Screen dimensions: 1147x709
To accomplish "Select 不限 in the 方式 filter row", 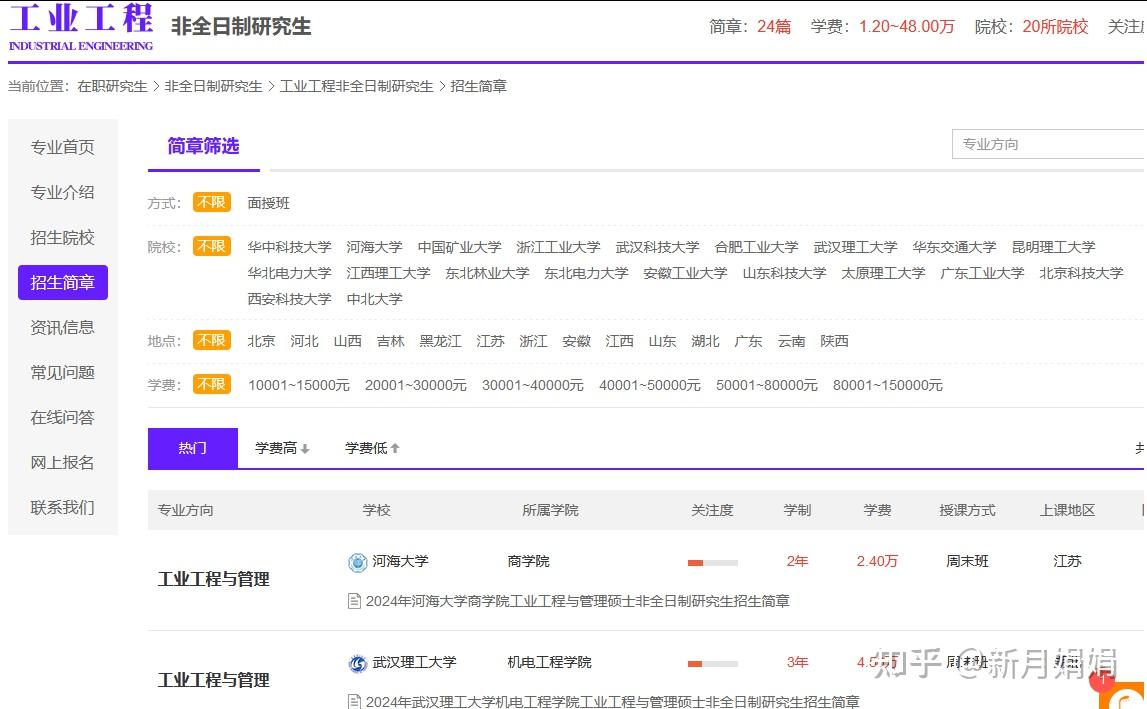I will pos(211,202).
